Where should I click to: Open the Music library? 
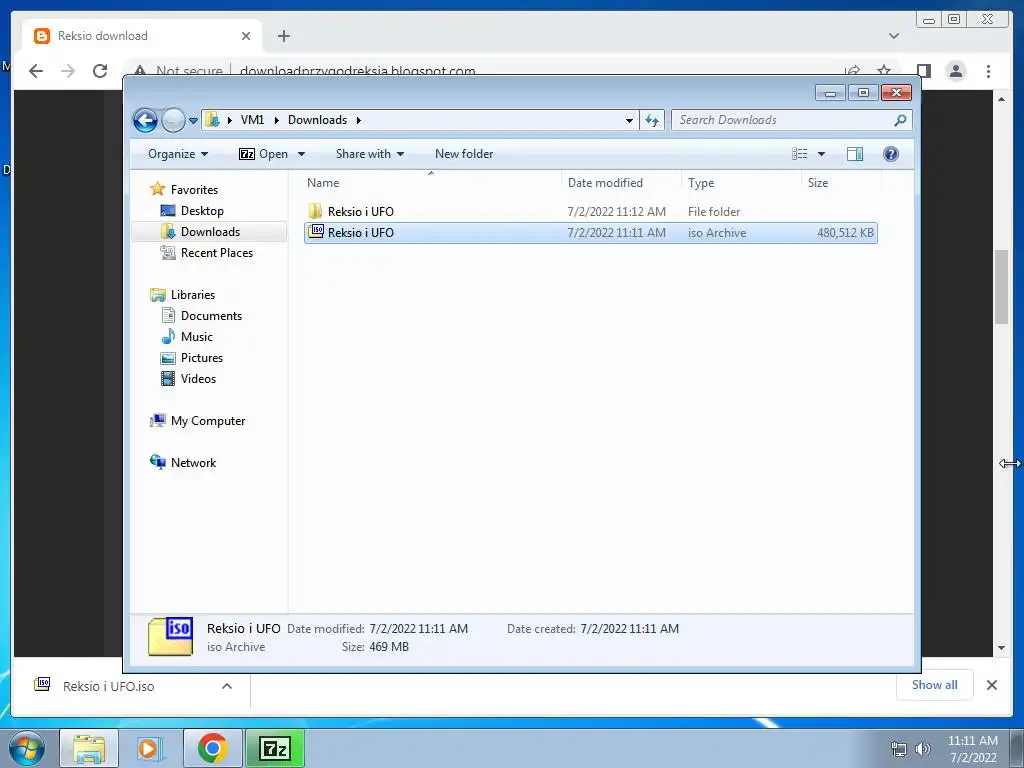coord(197,337)
